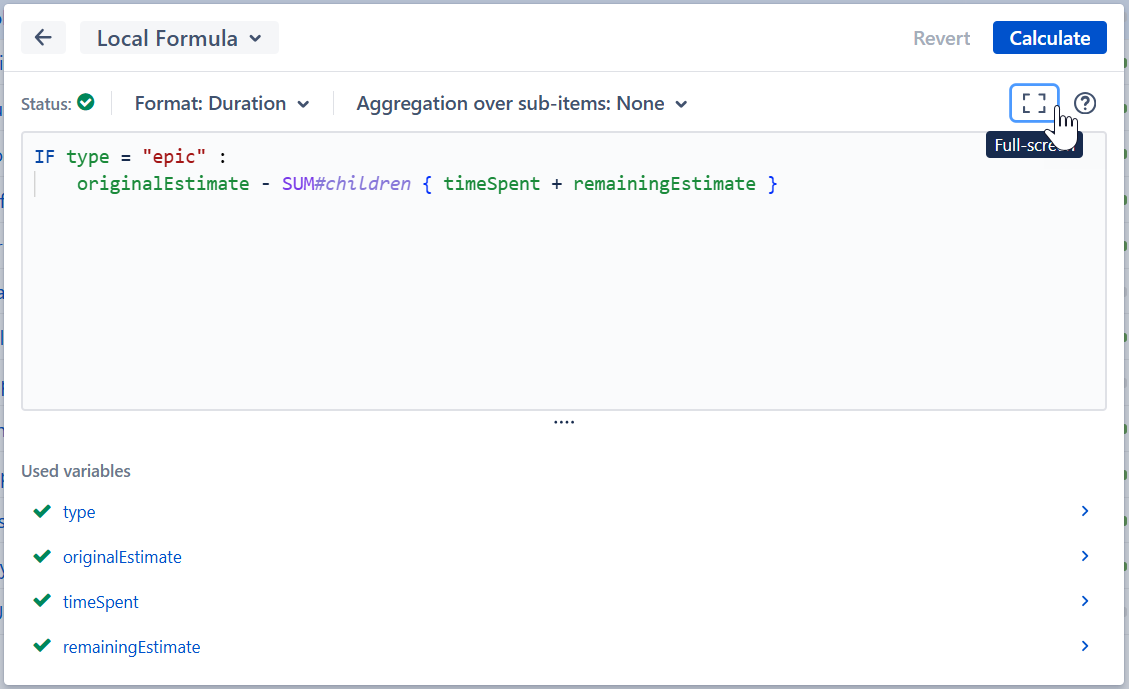The width and height of the screenshot is (1129, 689).
Task: Click the green Status checkmark icon
Action: (x=85, y=102)
